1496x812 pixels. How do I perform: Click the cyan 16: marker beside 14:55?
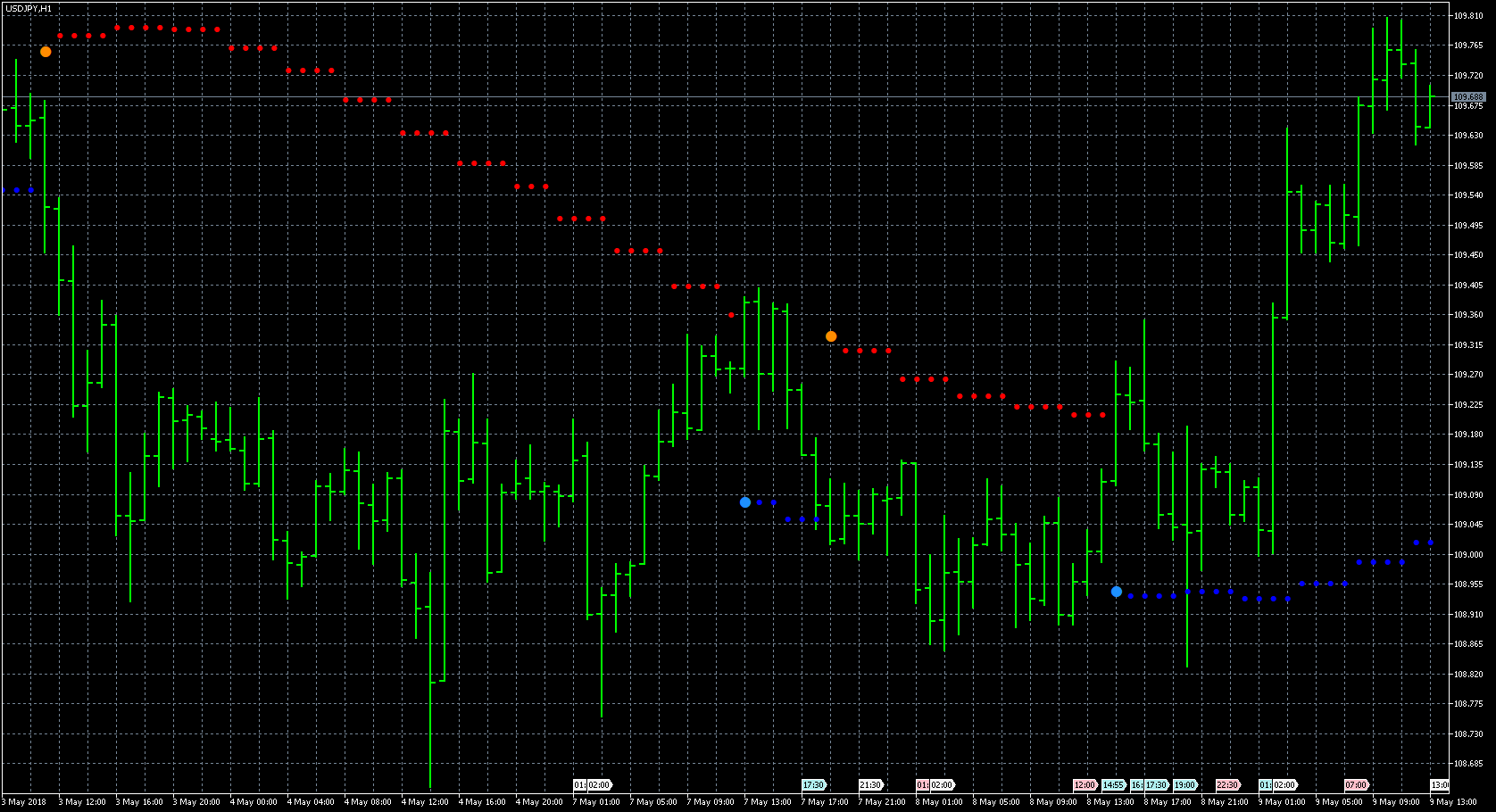pyautogui.click(x=1136, y=785)
